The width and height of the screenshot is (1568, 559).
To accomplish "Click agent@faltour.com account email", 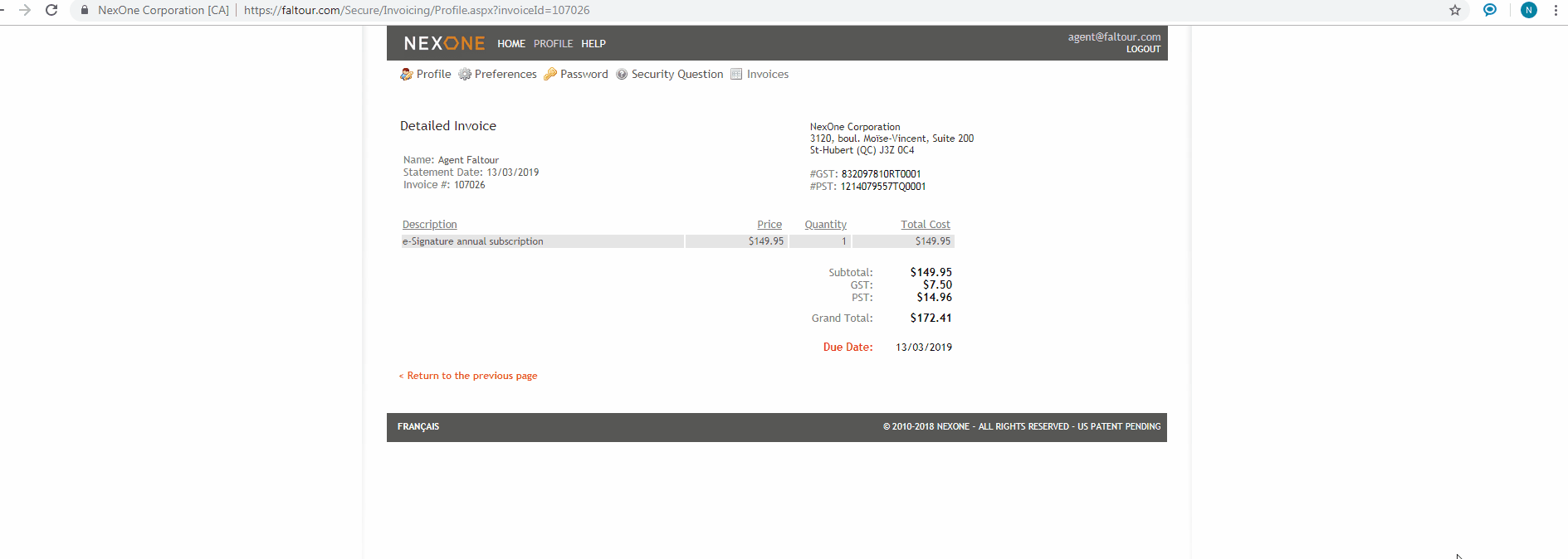I will [1114, 36].
